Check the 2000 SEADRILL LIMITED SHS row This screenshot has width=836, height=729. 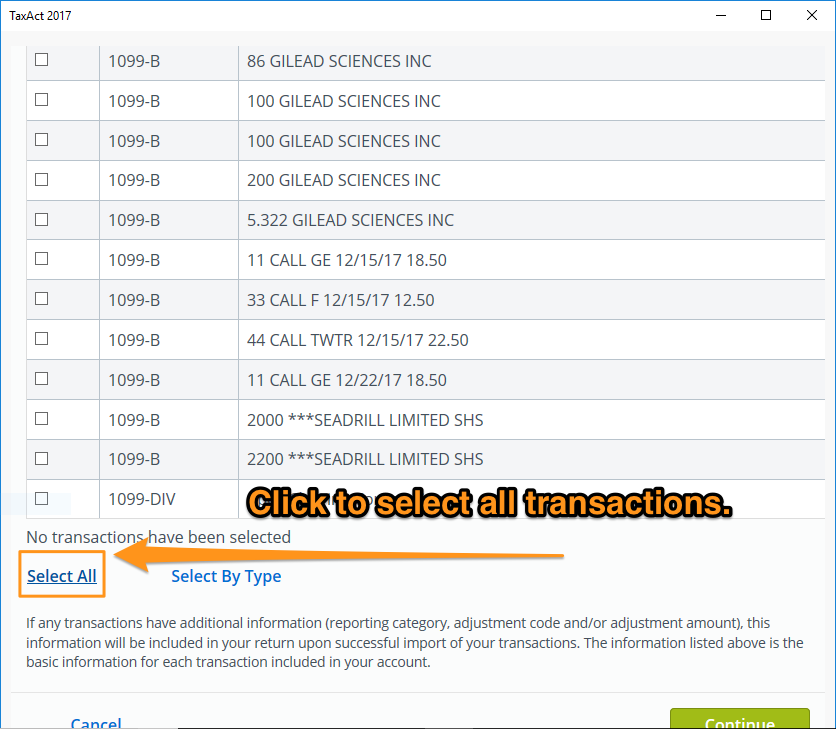(x=40, y=419)
